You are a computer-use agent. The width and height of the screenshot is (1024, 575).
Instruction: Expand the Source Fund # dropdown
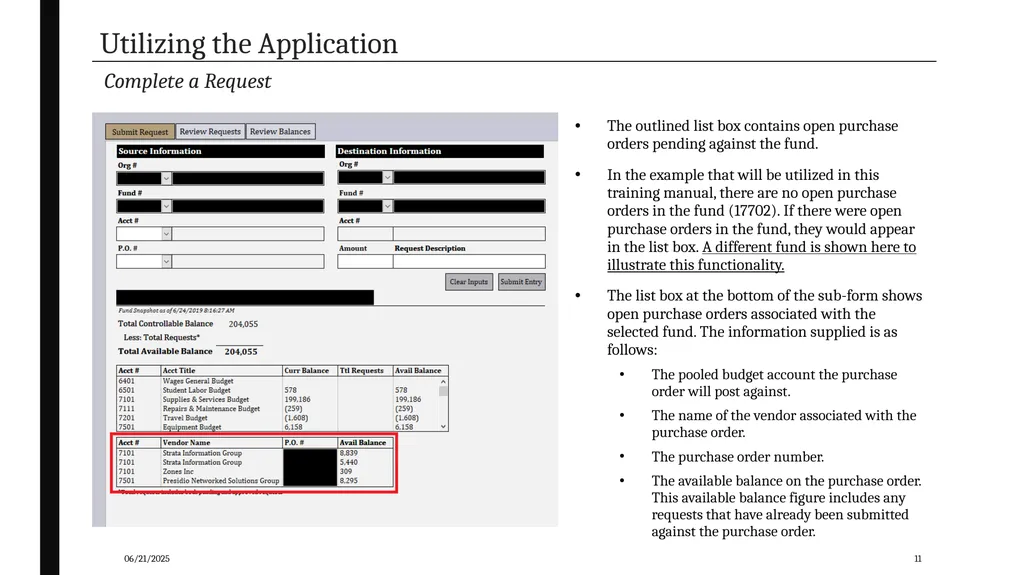[167, 206]
